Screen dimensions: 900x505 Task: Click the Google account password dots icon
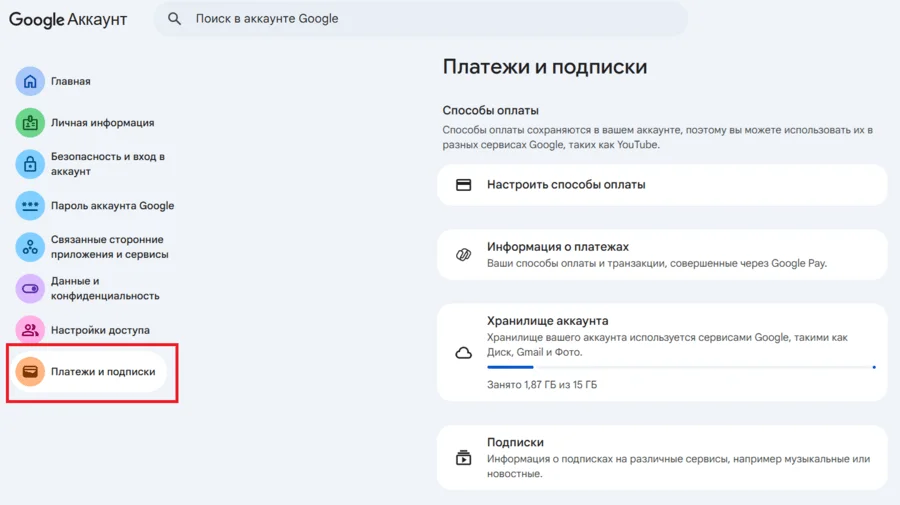pos(30,205)
